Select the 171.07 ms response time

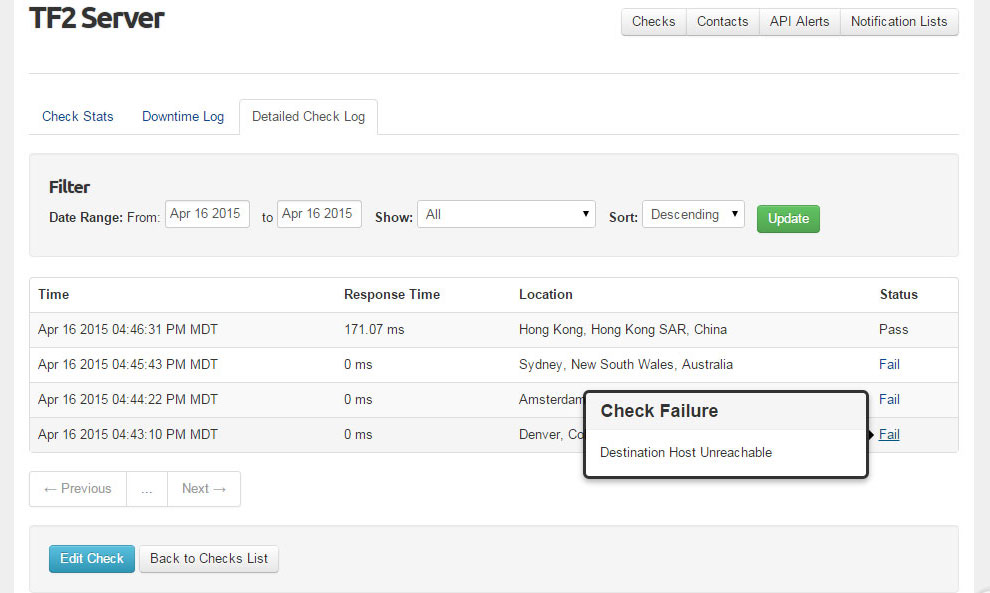click(374, 330)
